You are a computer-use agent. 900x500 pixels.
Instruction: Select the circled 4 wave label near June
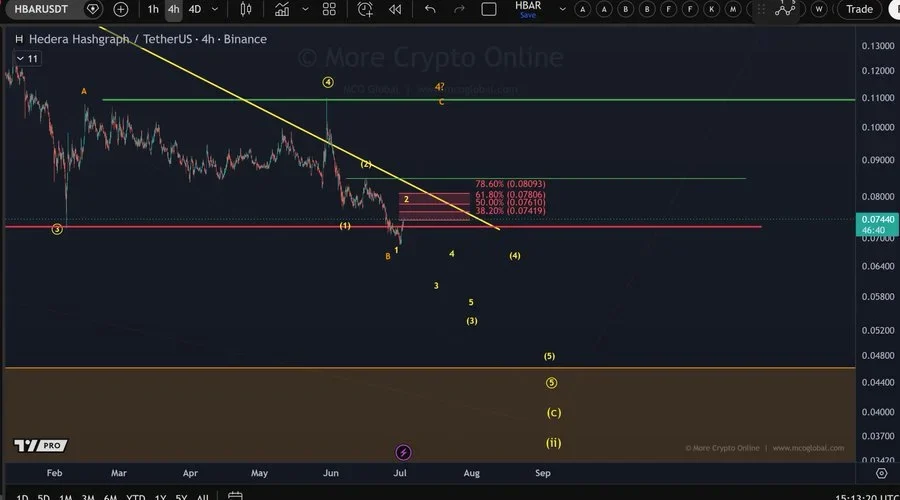pyautogui.click(x=328, y=82)
